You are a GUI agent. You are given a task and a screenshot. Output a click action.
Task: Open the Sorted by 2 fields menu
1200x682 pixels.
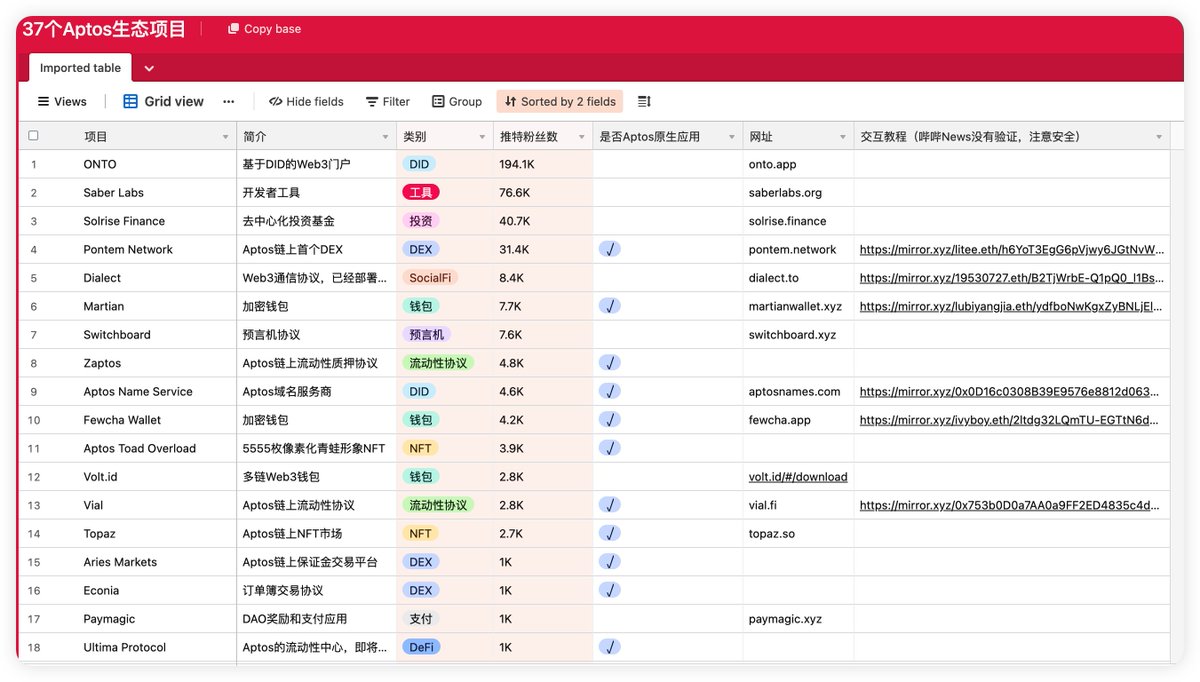(x=564, y=101)
